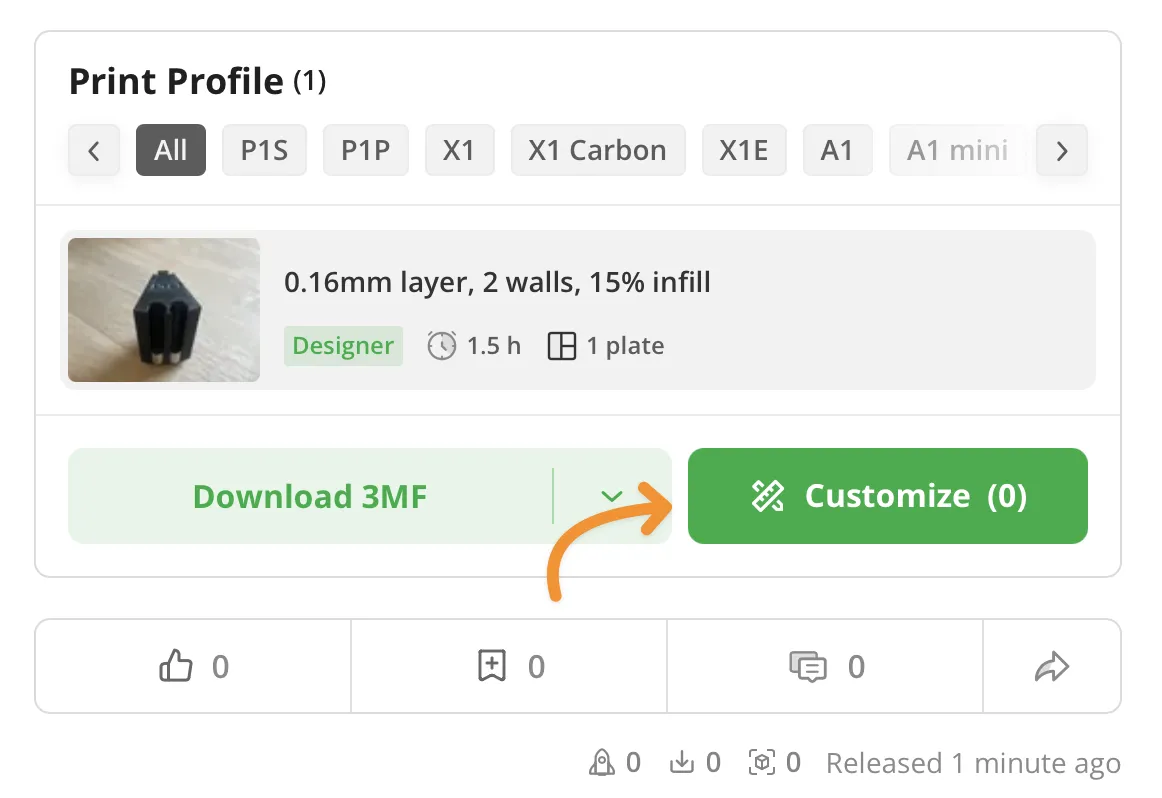1162x798 pixels.
Task: Select the 0.16mm layer profile entry
Action: tap(577, 310)
